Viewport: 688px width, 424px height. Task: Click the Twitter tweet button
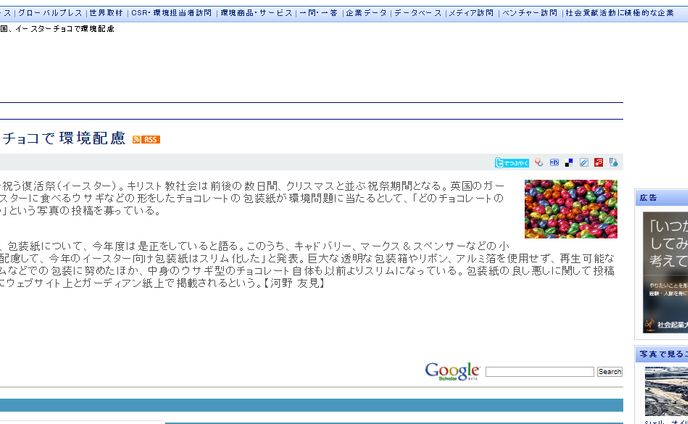click(512, 163)
